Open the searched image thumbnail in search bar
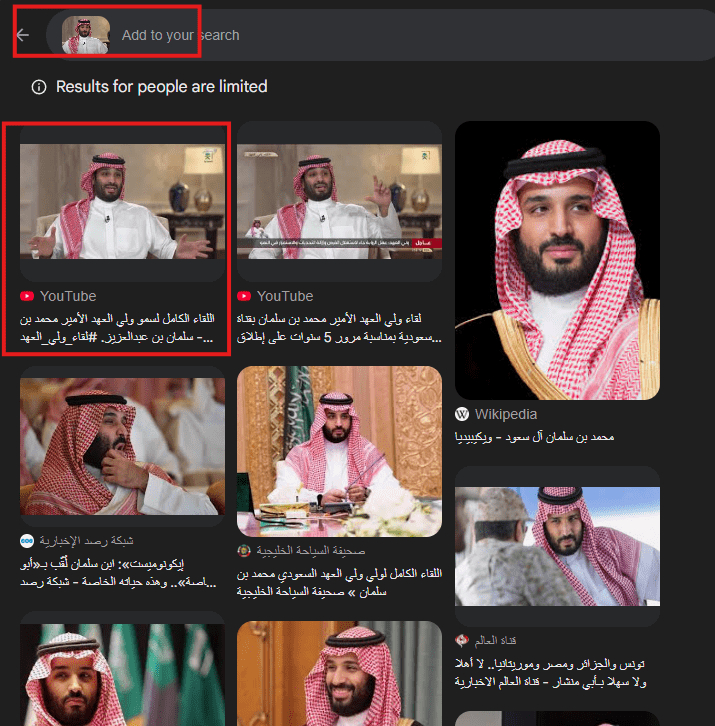Image resolution: width=715 pixels, height=726 pixels. pos(86,35)
